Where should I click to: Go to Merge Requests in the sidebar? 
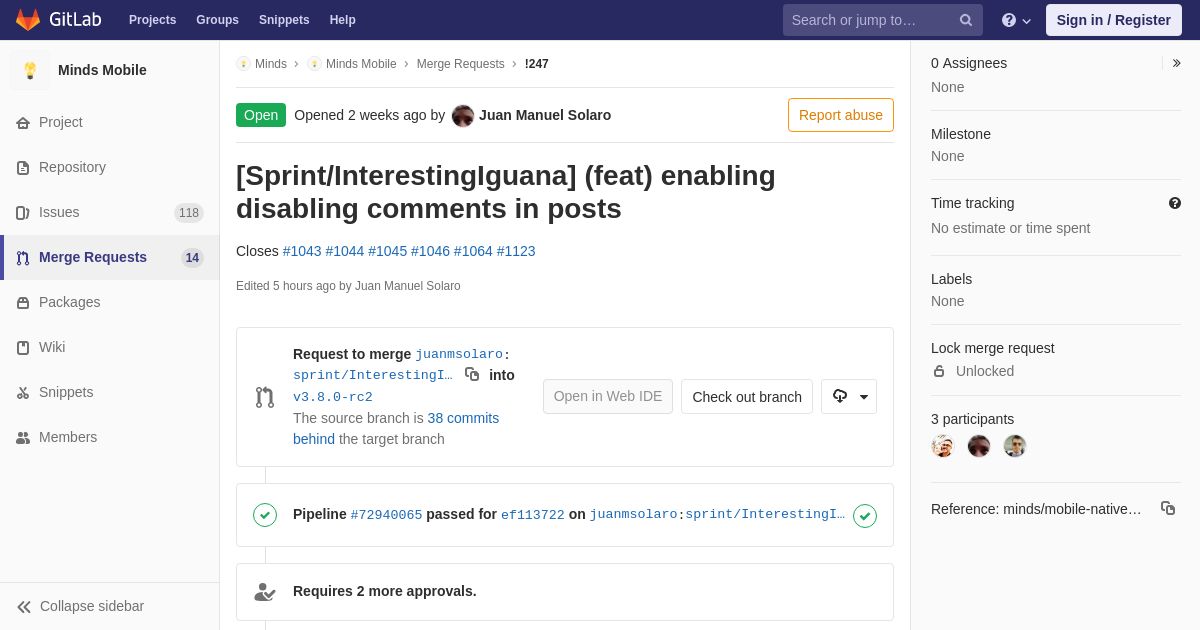pyautogui.click(x=93, y=257)
